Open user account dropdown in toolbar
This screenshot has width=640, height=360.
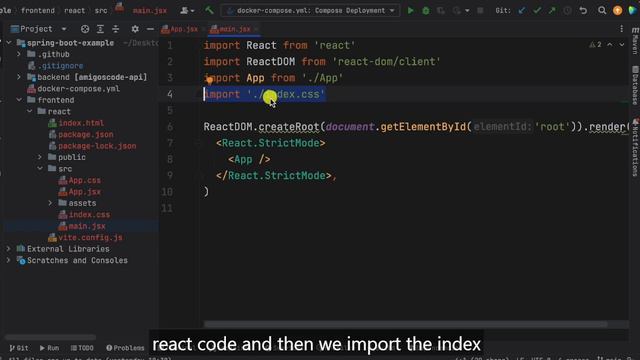187,11
